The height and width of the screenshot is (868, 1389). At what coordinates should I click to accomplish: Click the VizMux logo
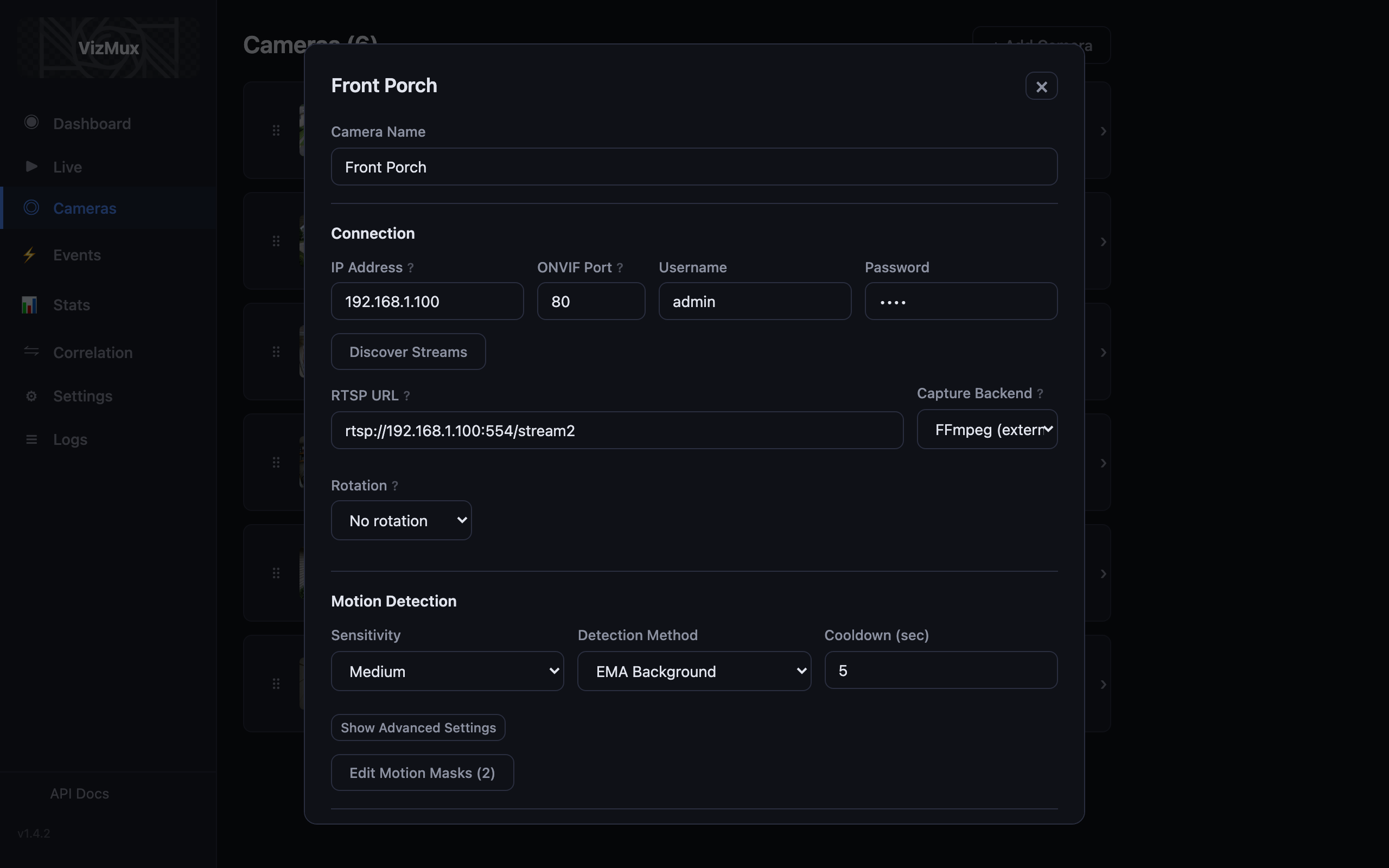[x=108, y=48]
